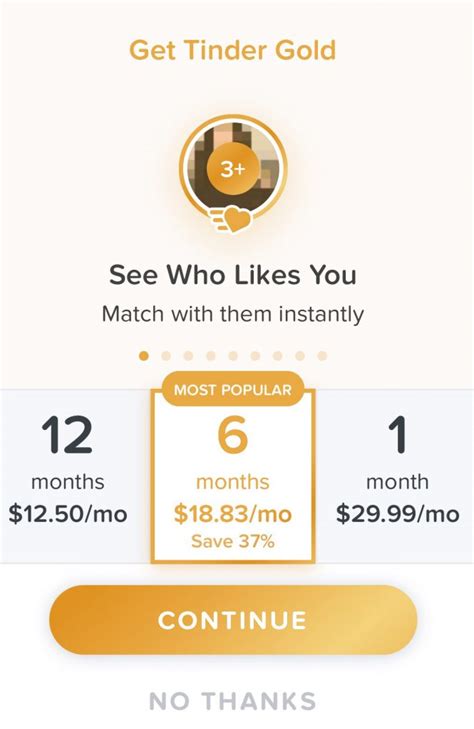Jump to the seventh carousel dot

pos(278,356)
